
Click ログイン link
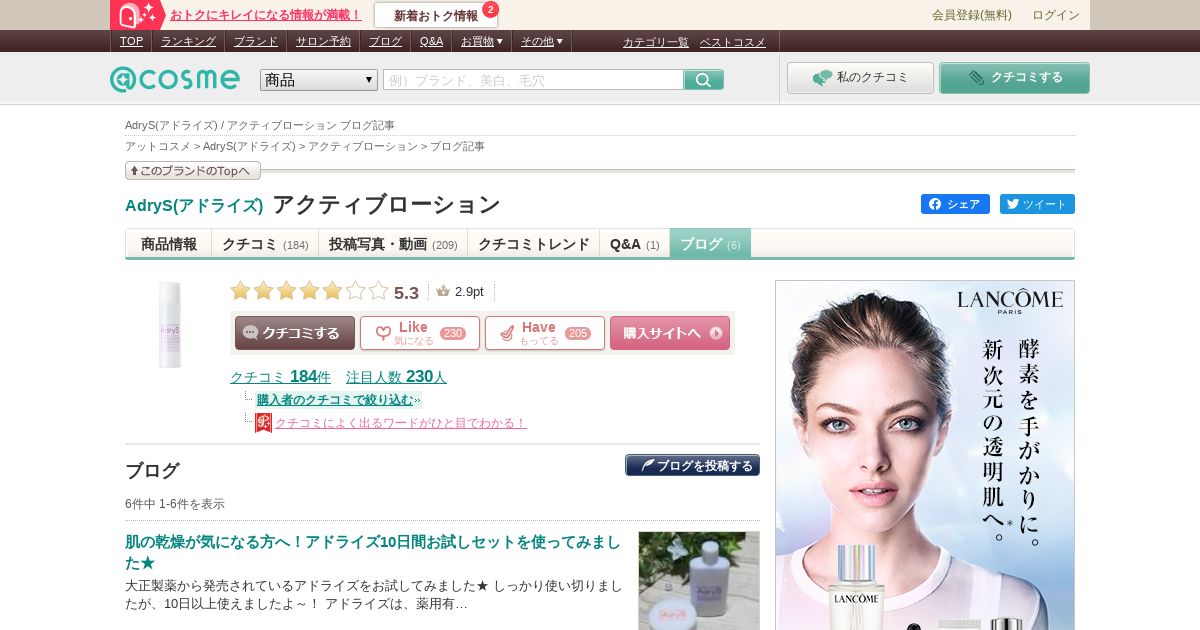pyautogui.click(x=1056, y=15)
